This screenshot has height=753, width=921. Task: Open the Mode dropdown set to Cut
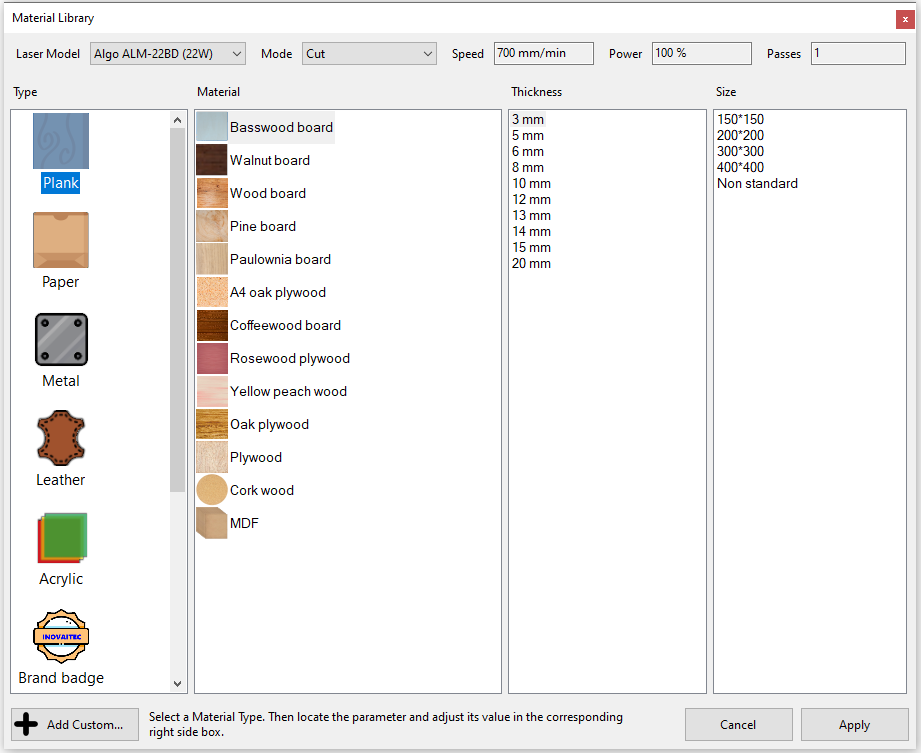(369, 54)
